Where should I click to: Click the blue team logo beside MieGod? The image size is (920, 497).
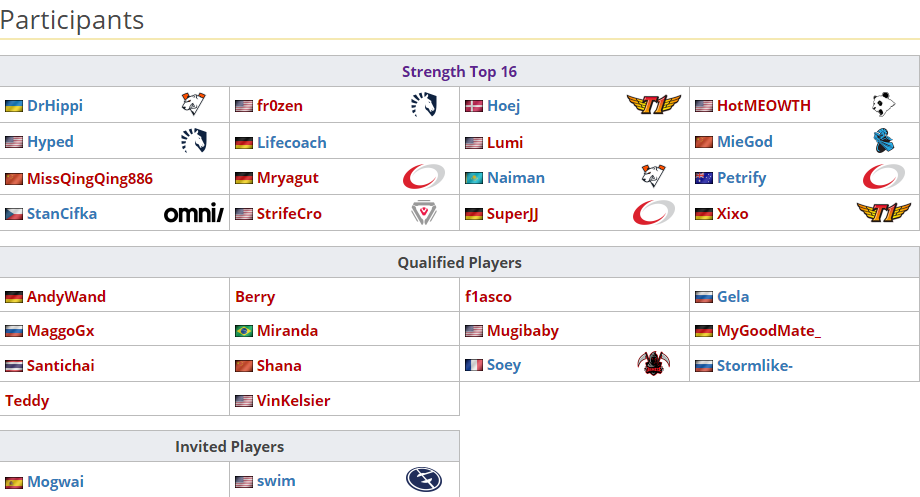(882, 141)
